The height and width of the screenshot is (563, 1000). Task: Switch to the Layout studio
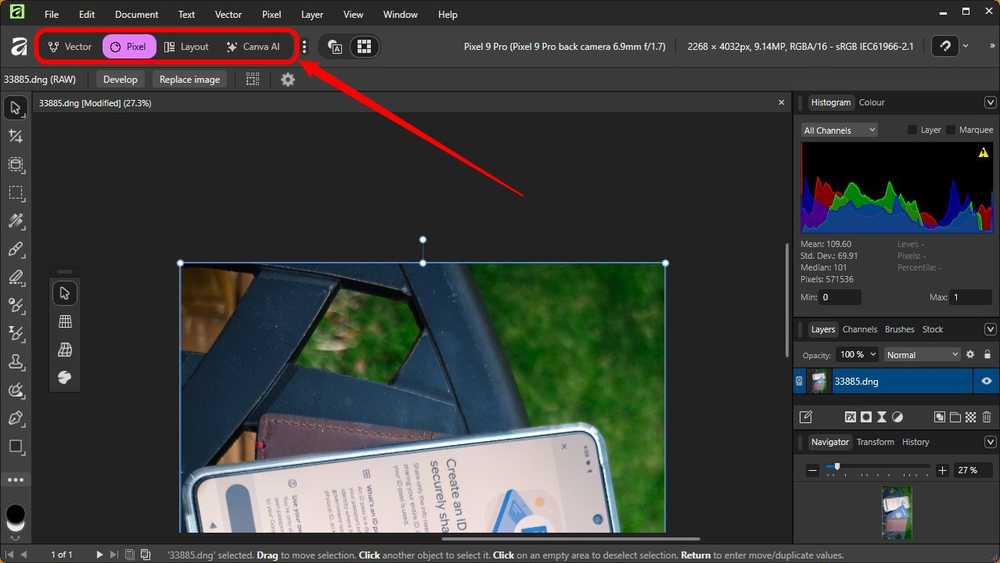[186, 47]
